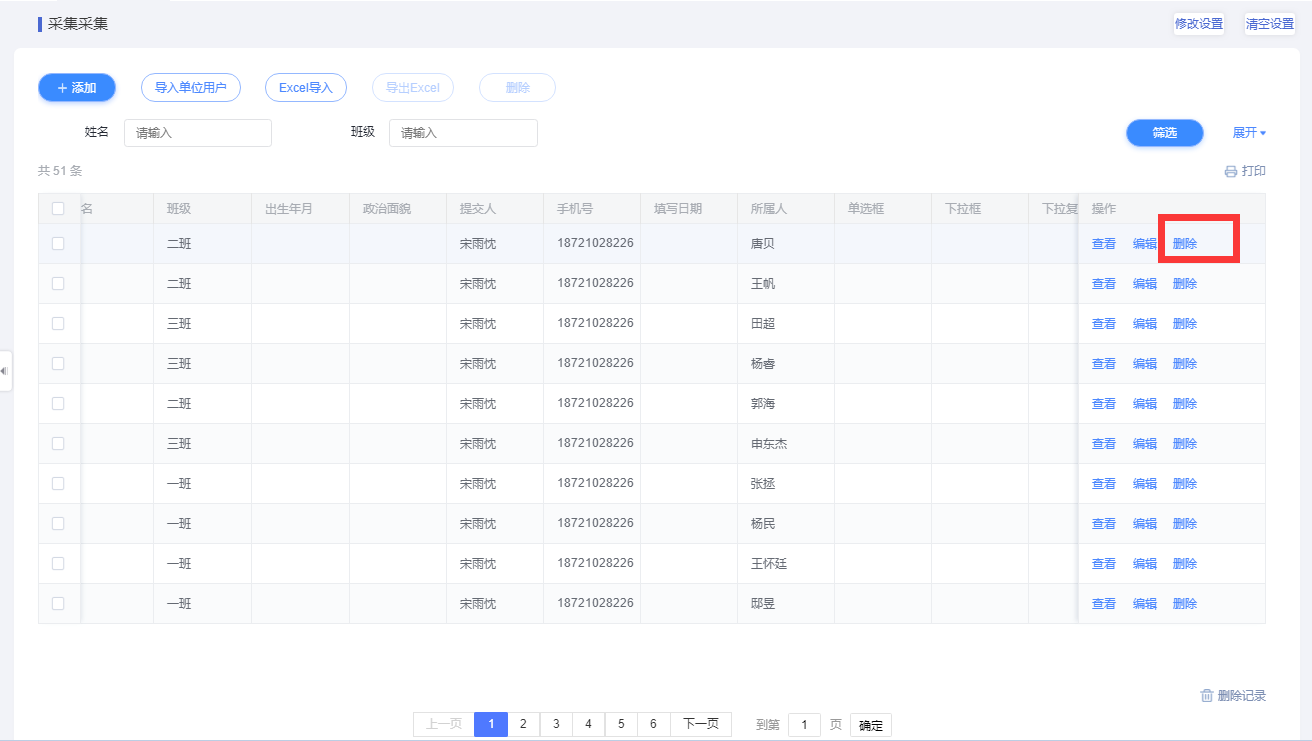The image size is (1312, 741).
Task: Go to page 3 in pagination
Action: pos(556,725)
